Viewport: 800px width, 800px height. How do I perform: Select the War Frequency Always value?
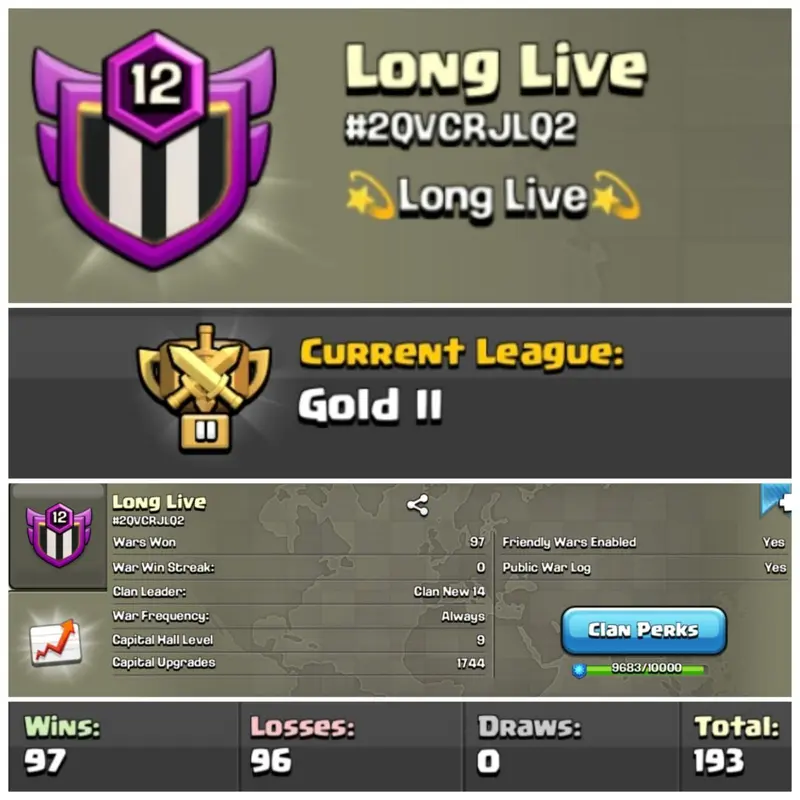[463, 616]
